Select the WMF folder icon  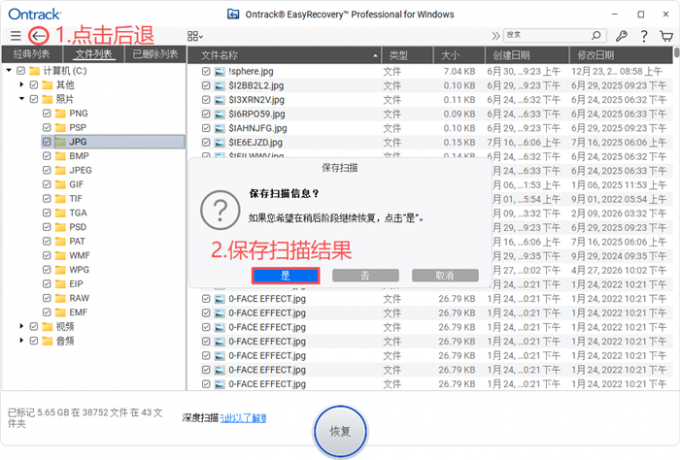coord(60,255)
